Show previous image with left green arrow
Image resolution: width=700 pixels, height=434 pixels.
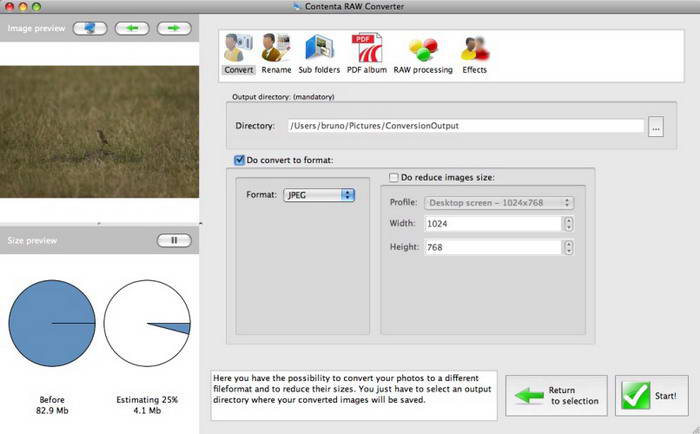pyautogui.click(x=132, y=28)
